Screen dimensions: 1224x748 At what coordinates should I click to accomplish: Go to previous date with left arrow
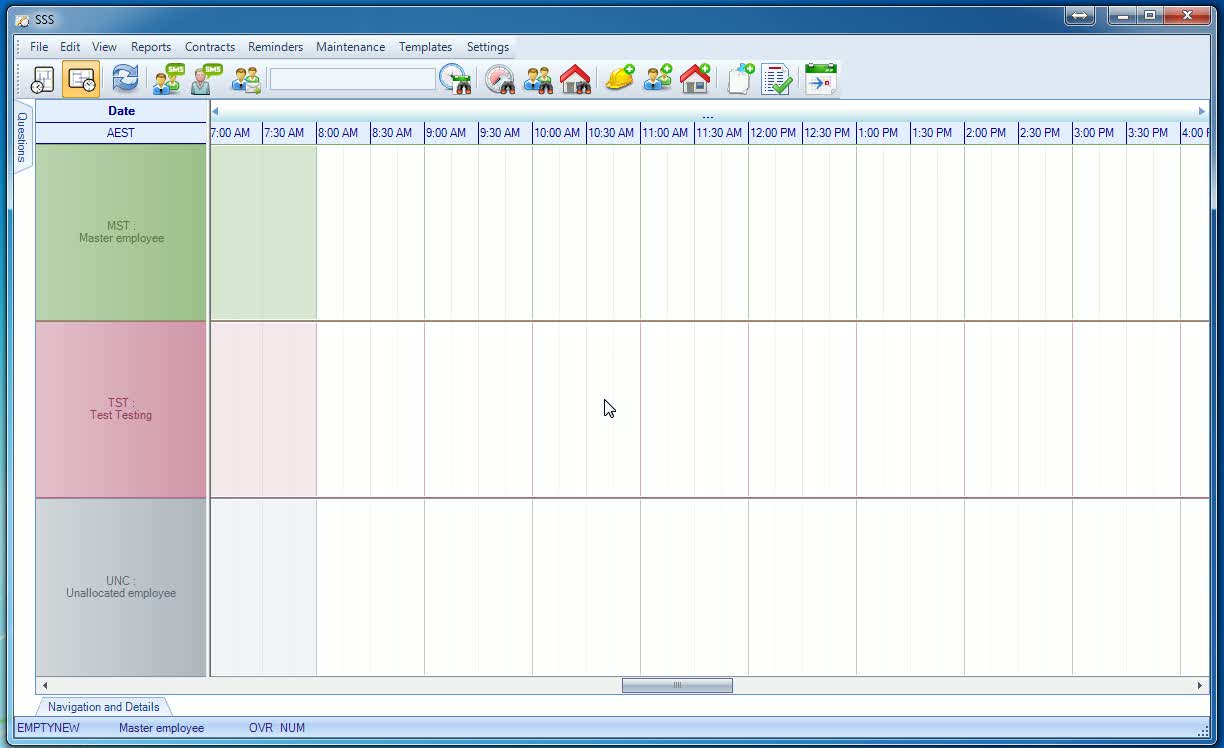pyautogui.click(x=215, y=111)
